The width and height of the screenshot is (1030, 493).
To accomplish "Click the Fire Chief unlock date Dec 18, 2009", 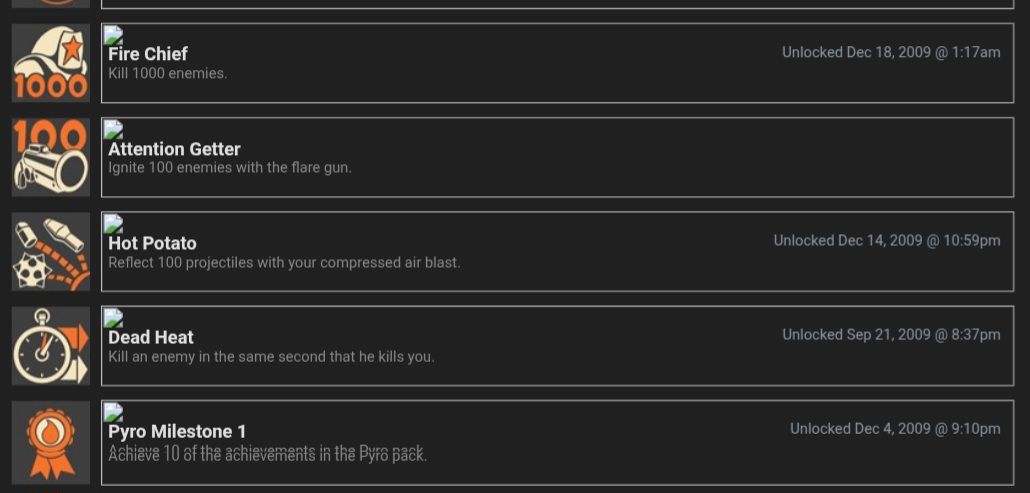I will [890, 52].
